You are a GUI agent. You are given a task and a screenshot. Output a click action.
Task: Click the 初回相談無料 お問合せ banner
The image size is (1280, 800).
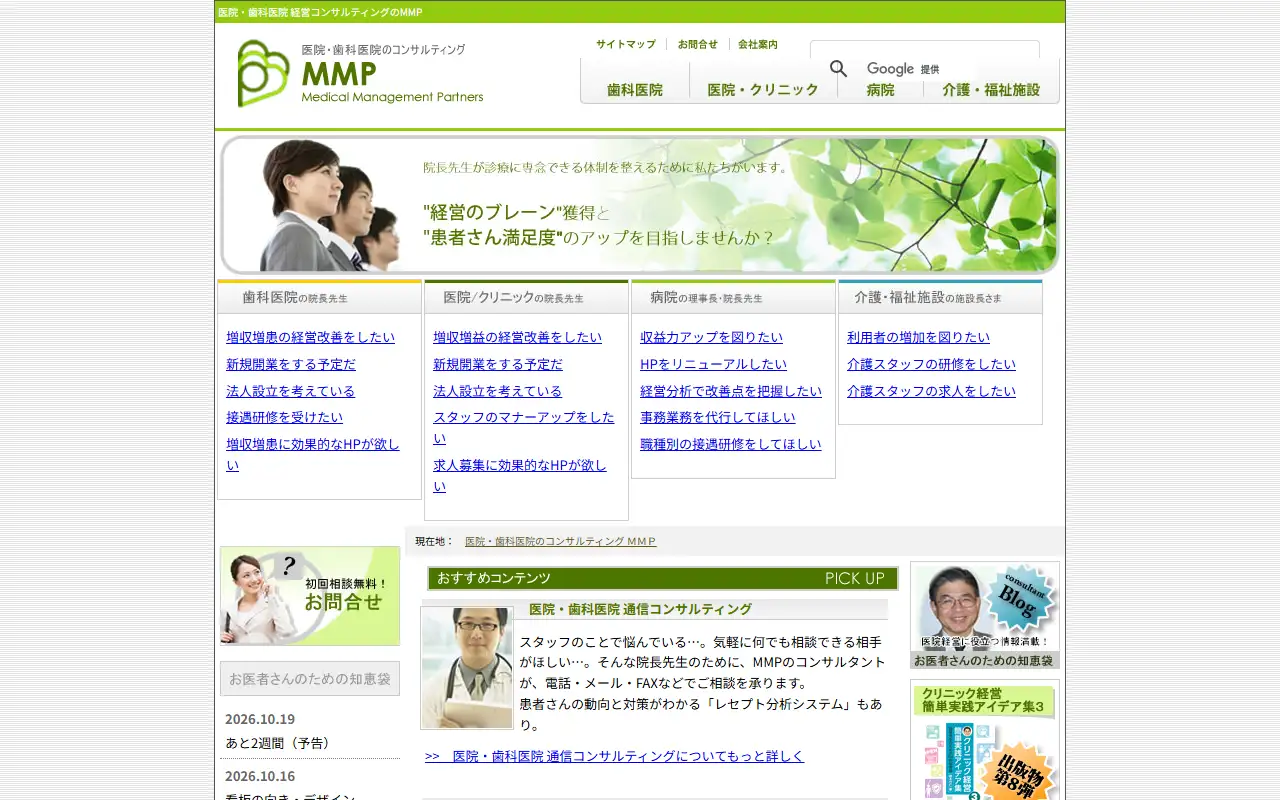click(310, 595)
